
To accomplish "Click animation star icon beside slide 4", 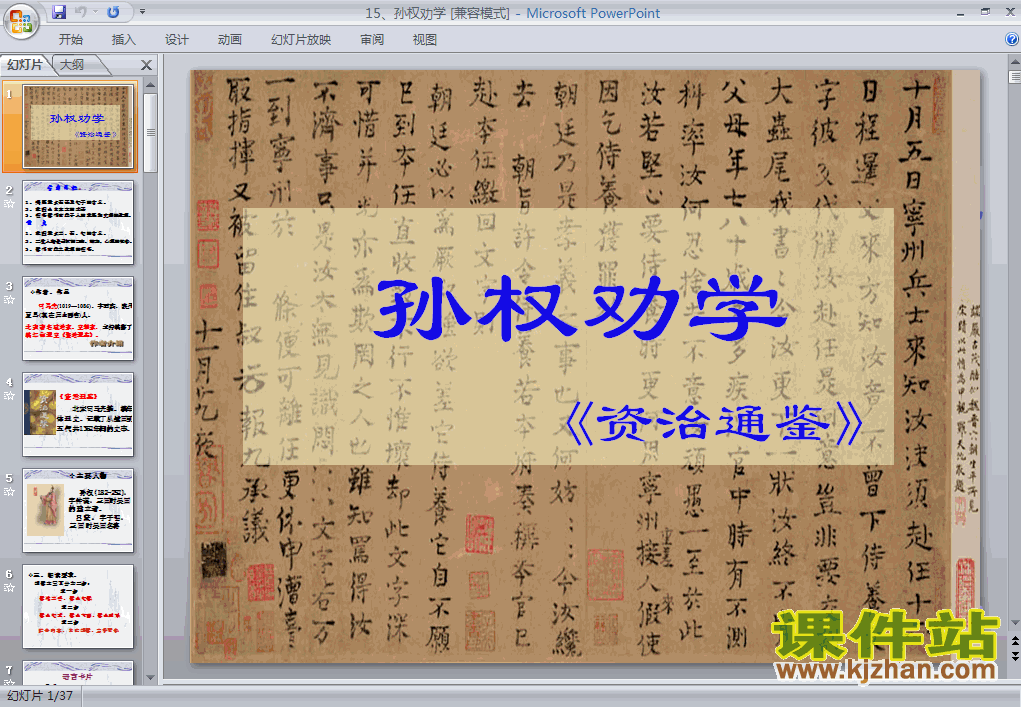I will pos(9,396).
